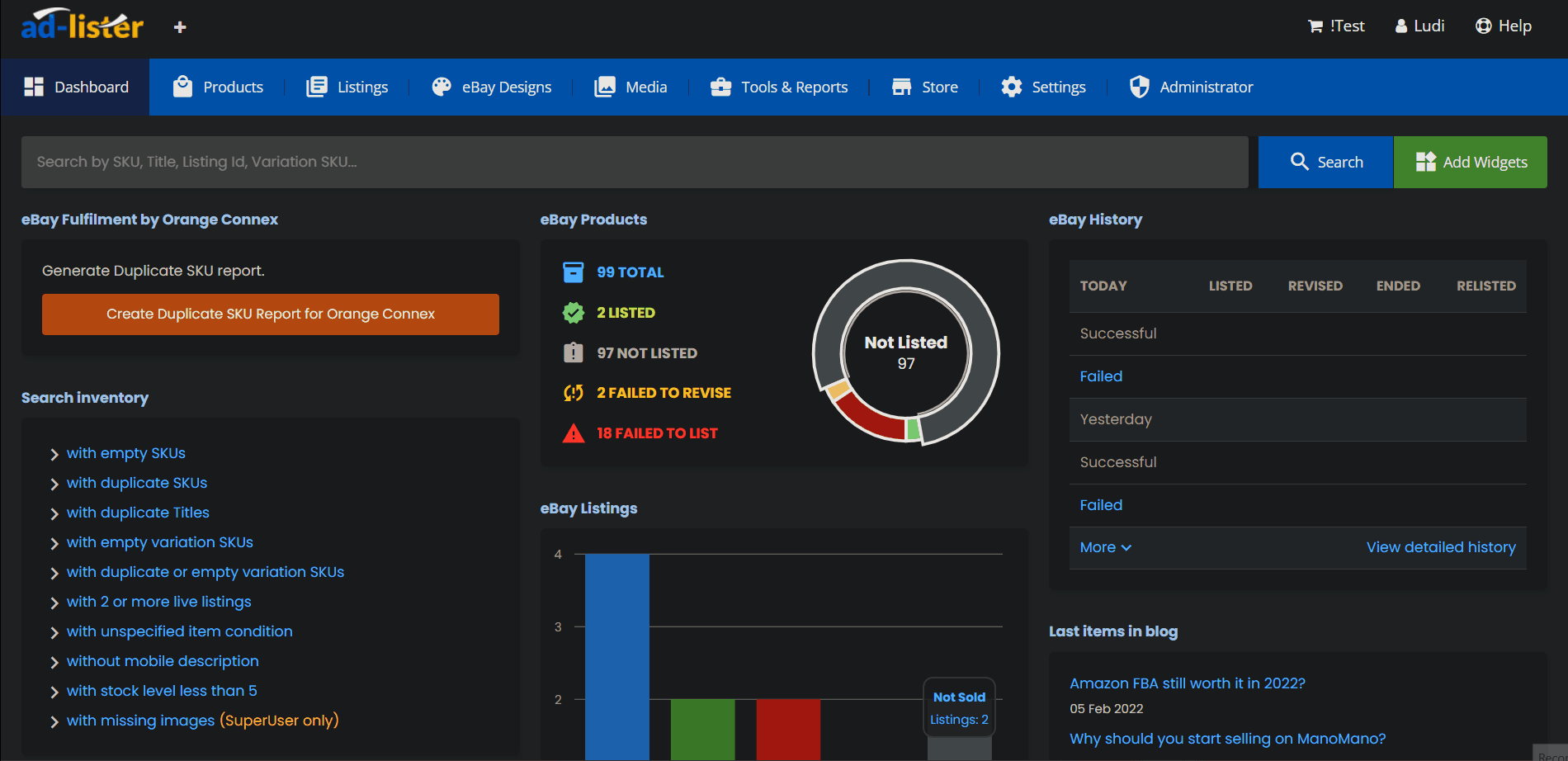Open the Ludi user profile icon
The image size is (1568, 761).
(x=1401, y=26)
